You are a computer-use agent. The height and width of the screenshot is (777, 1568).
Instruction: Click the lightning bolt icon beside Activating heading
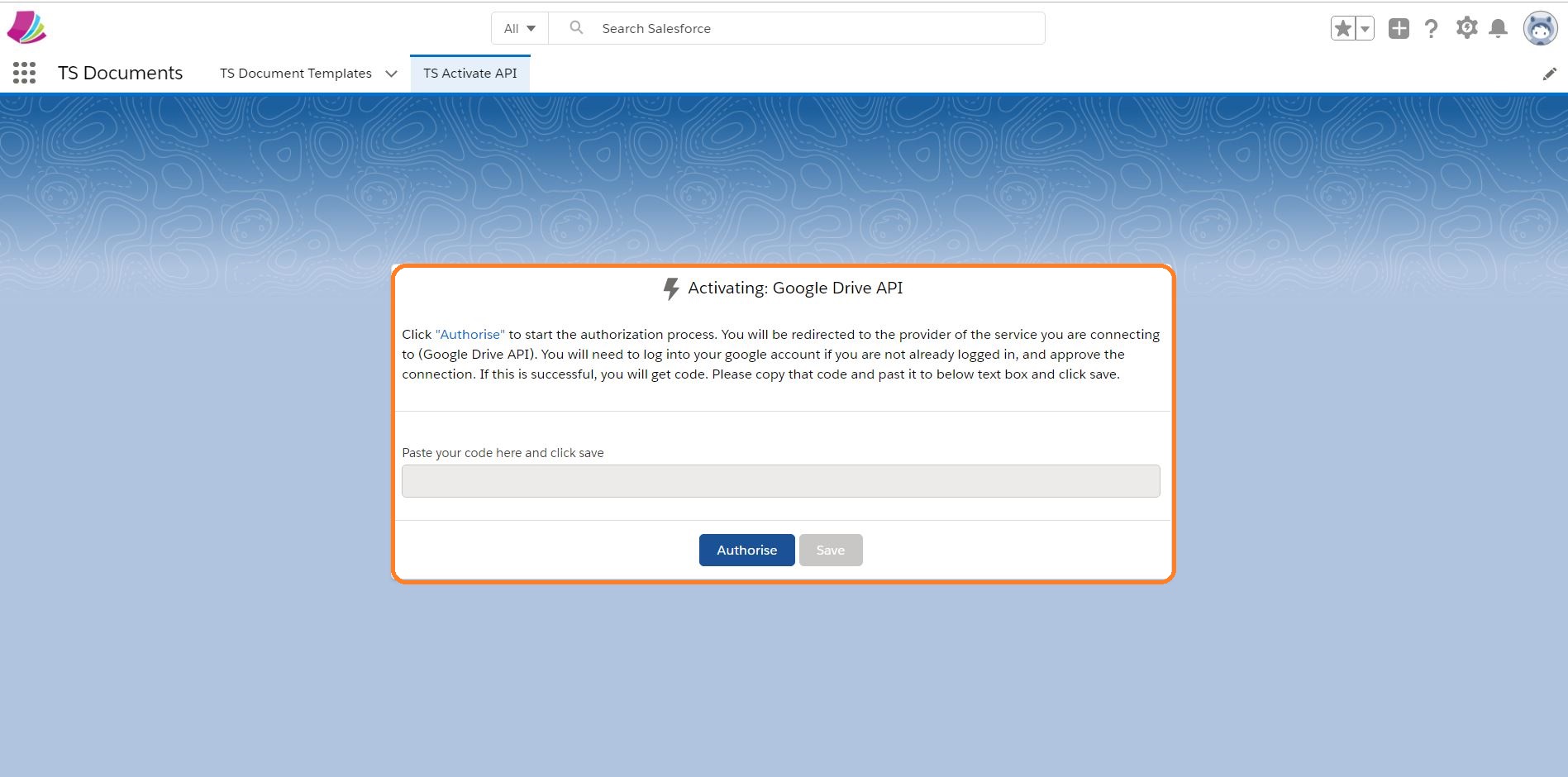671,288
